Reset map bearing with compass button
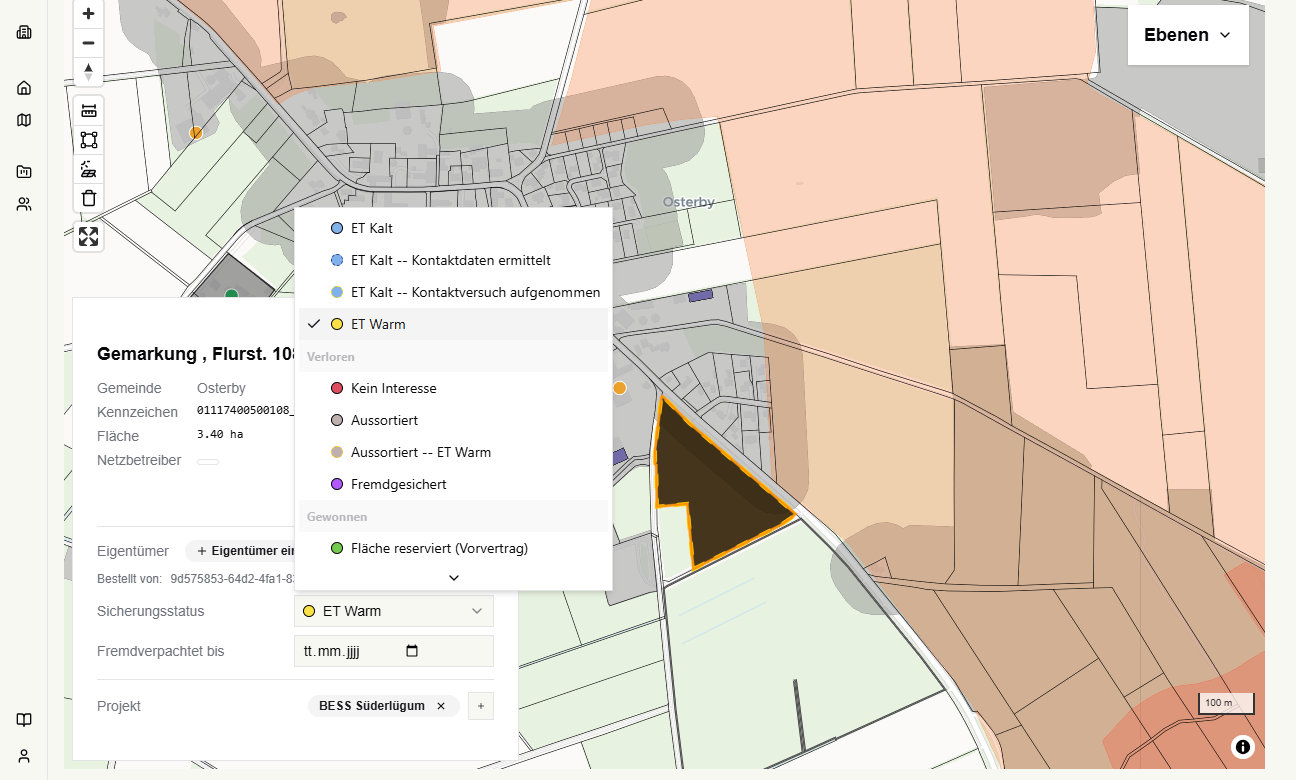 click(x=88, y=72)
